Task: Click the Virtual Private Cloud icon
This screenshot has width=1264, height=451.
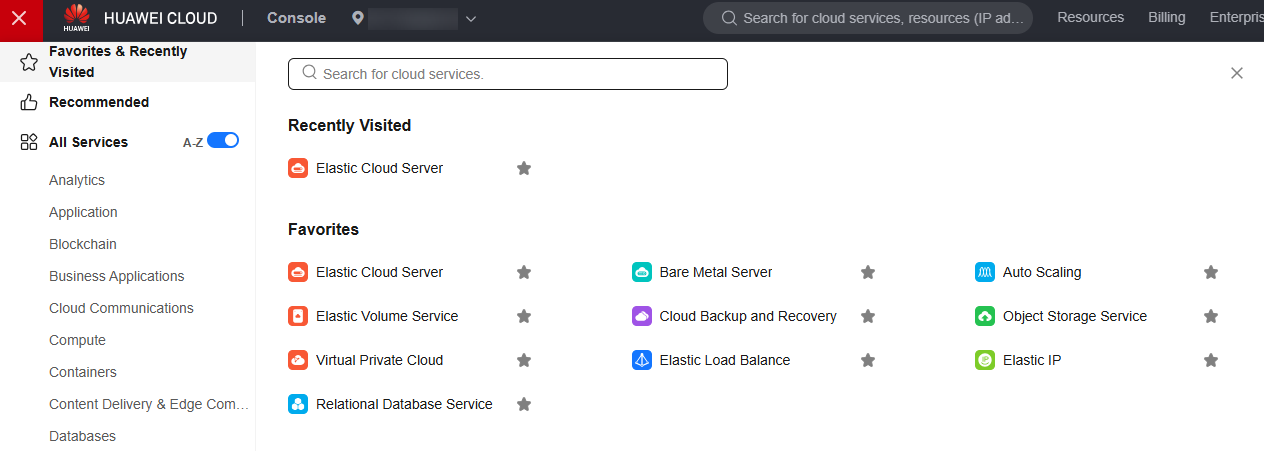Action: [x=297, y=360]
